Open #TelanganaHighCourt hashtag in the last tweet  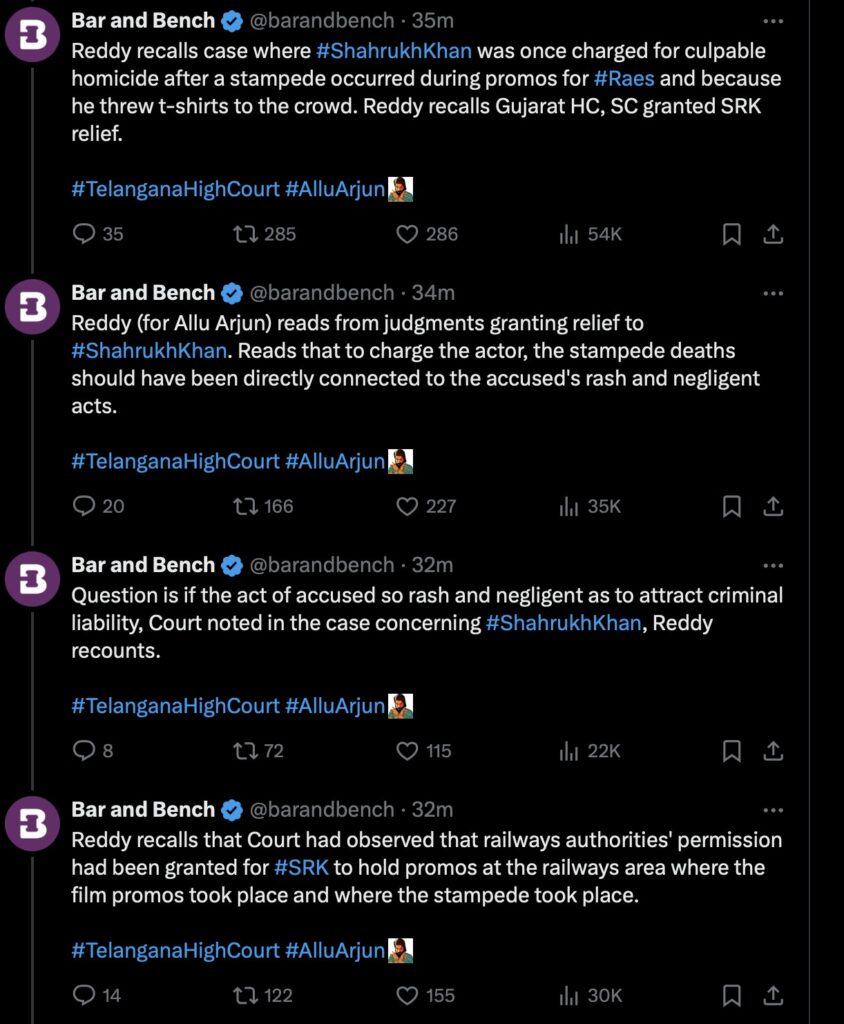pyautogui.click(x=175, y=950)
